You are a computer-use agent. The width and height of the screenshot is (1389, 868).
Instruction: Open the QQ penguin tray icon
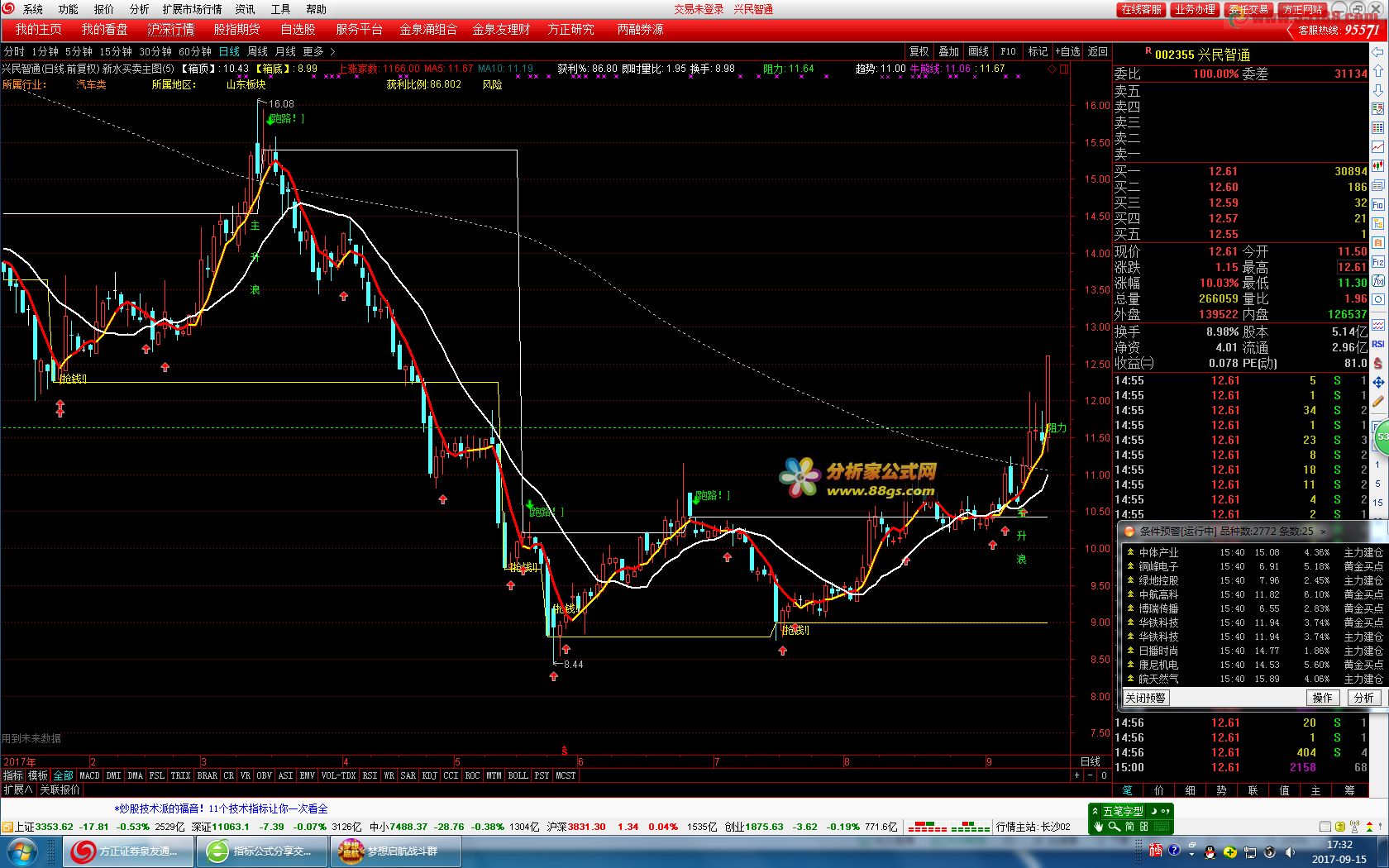pos(1210,852)
